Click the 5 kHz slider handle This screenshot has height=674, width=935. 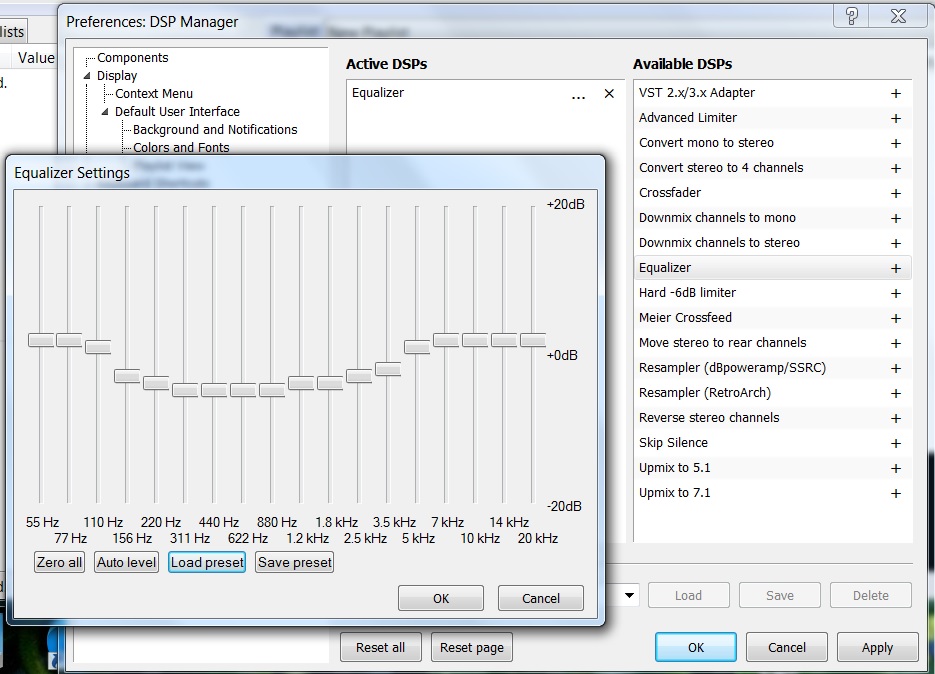pyautogui.click(x=417, y=347)
